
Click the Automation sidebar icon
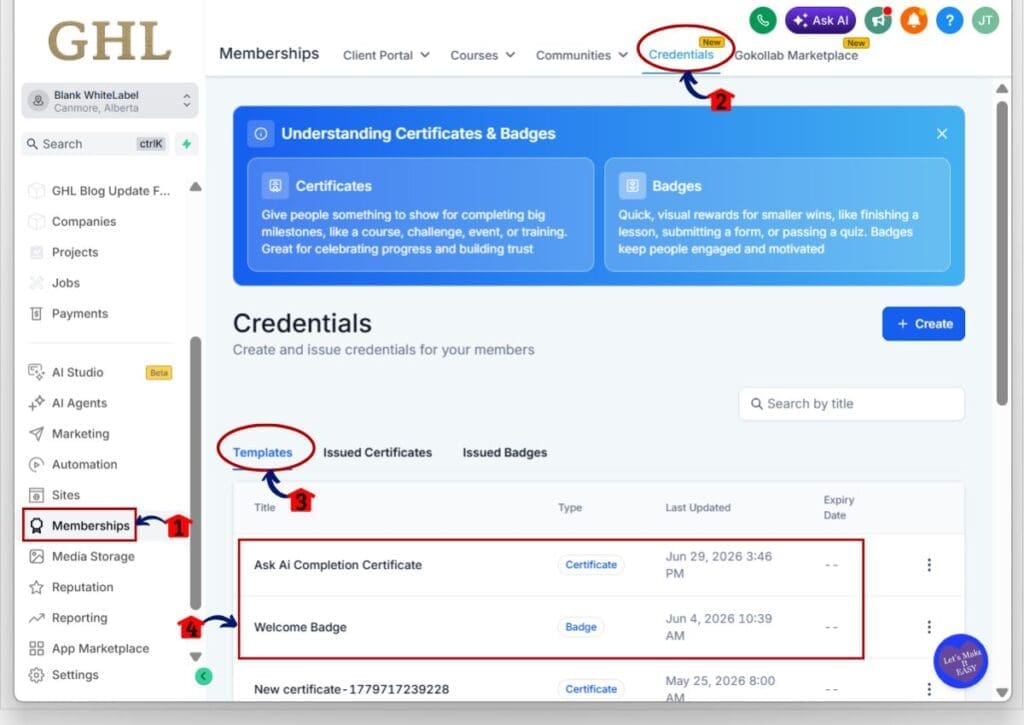[x=37, y=464]
